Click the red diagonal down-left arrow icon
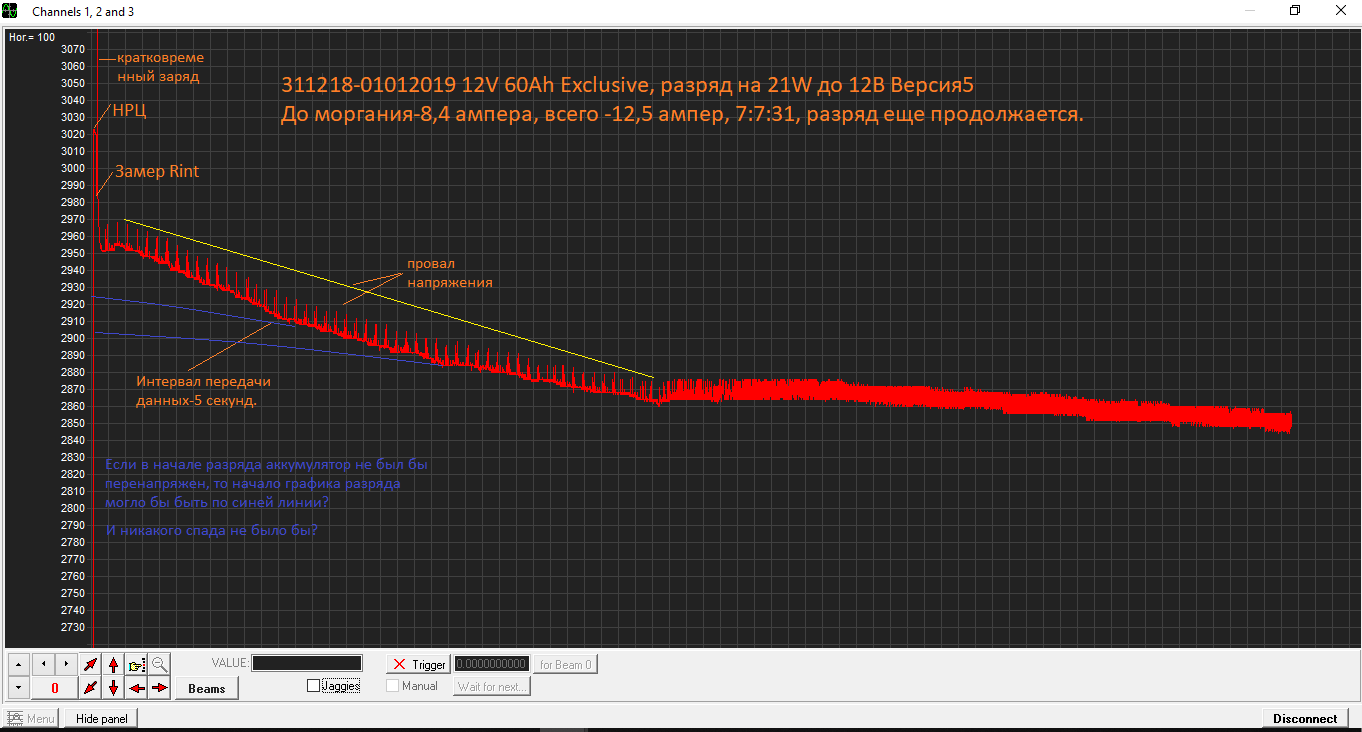The image size is (1362, 732). [x=91, y=687]
